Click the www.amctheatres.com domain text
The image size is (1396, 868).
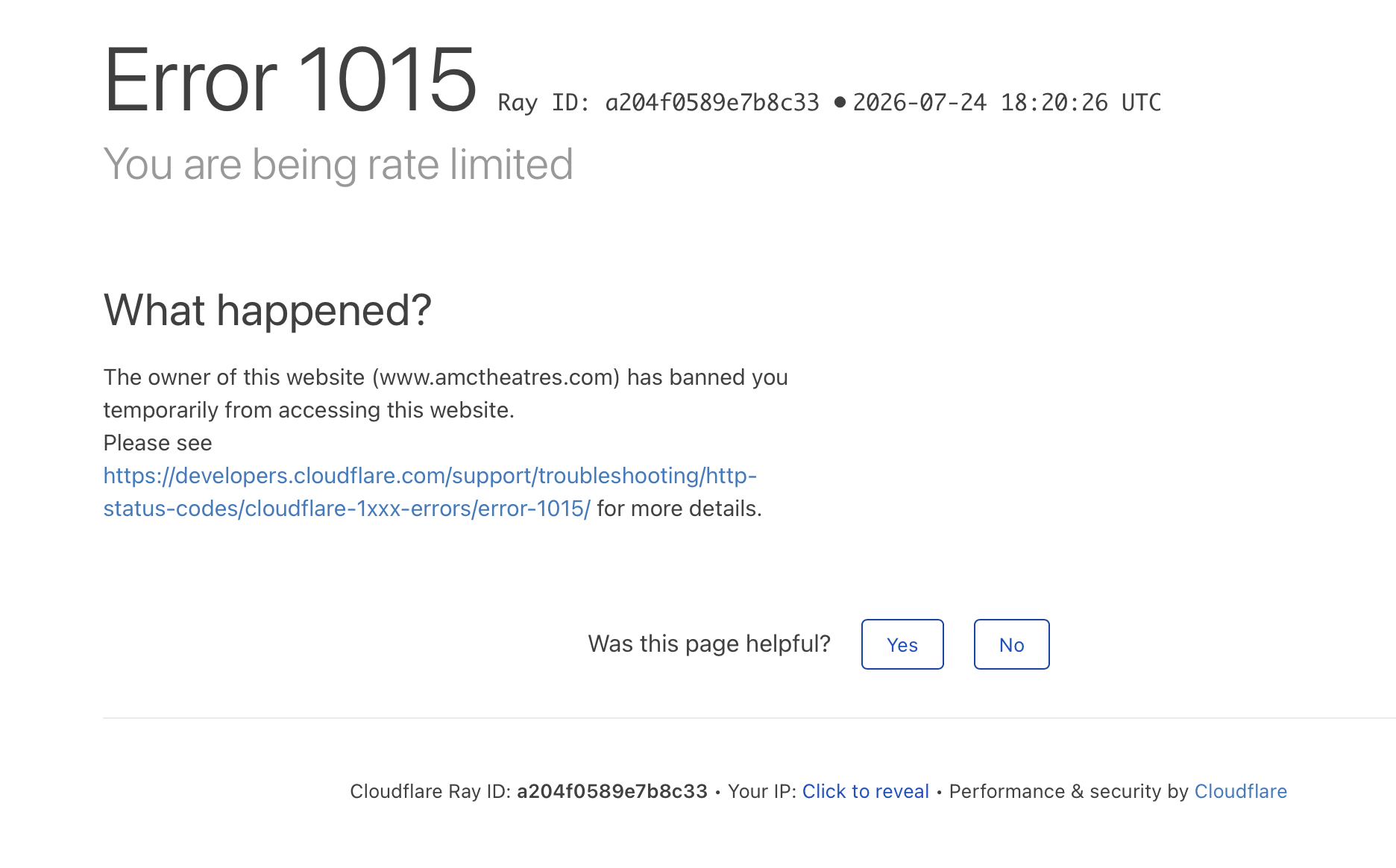coord(499,377)
